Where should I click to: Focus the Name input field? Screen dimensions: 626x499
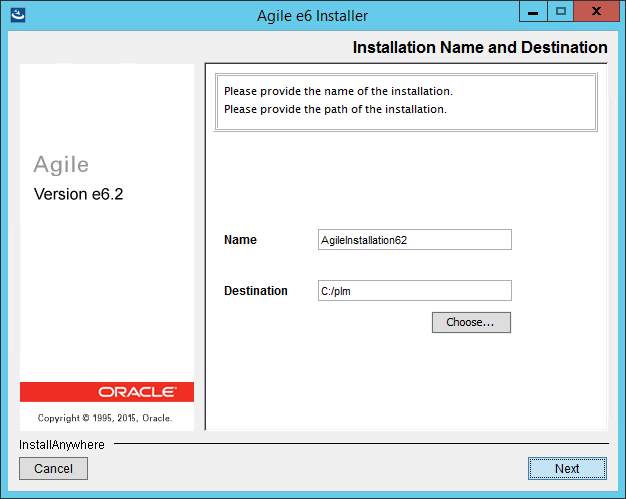[x=414, y=240]
